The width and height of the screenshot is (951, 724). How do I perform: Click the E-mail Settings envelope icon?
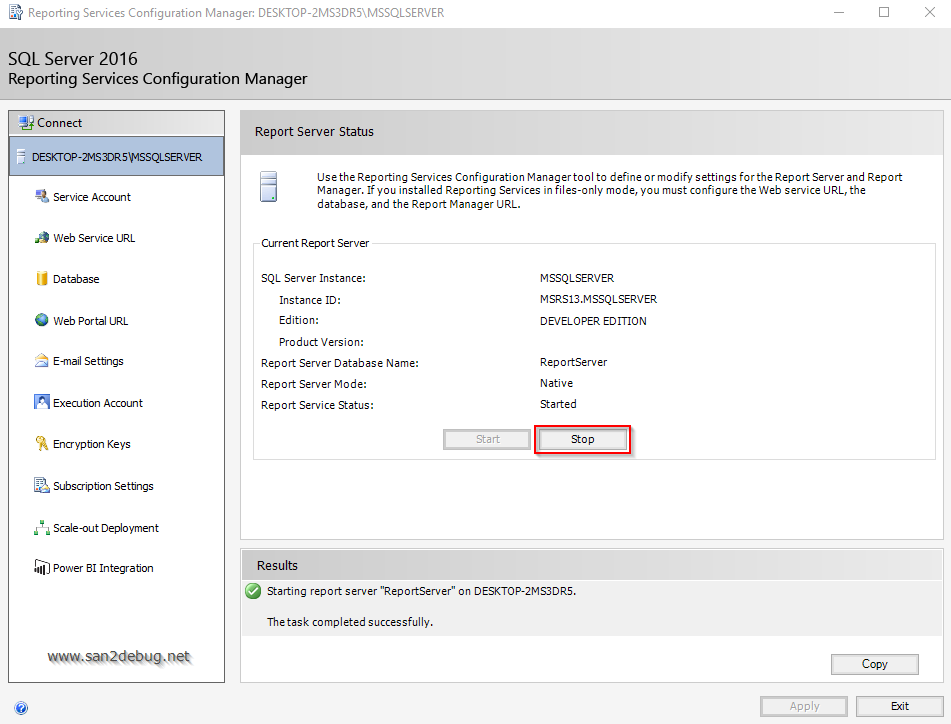coord(42,361)
